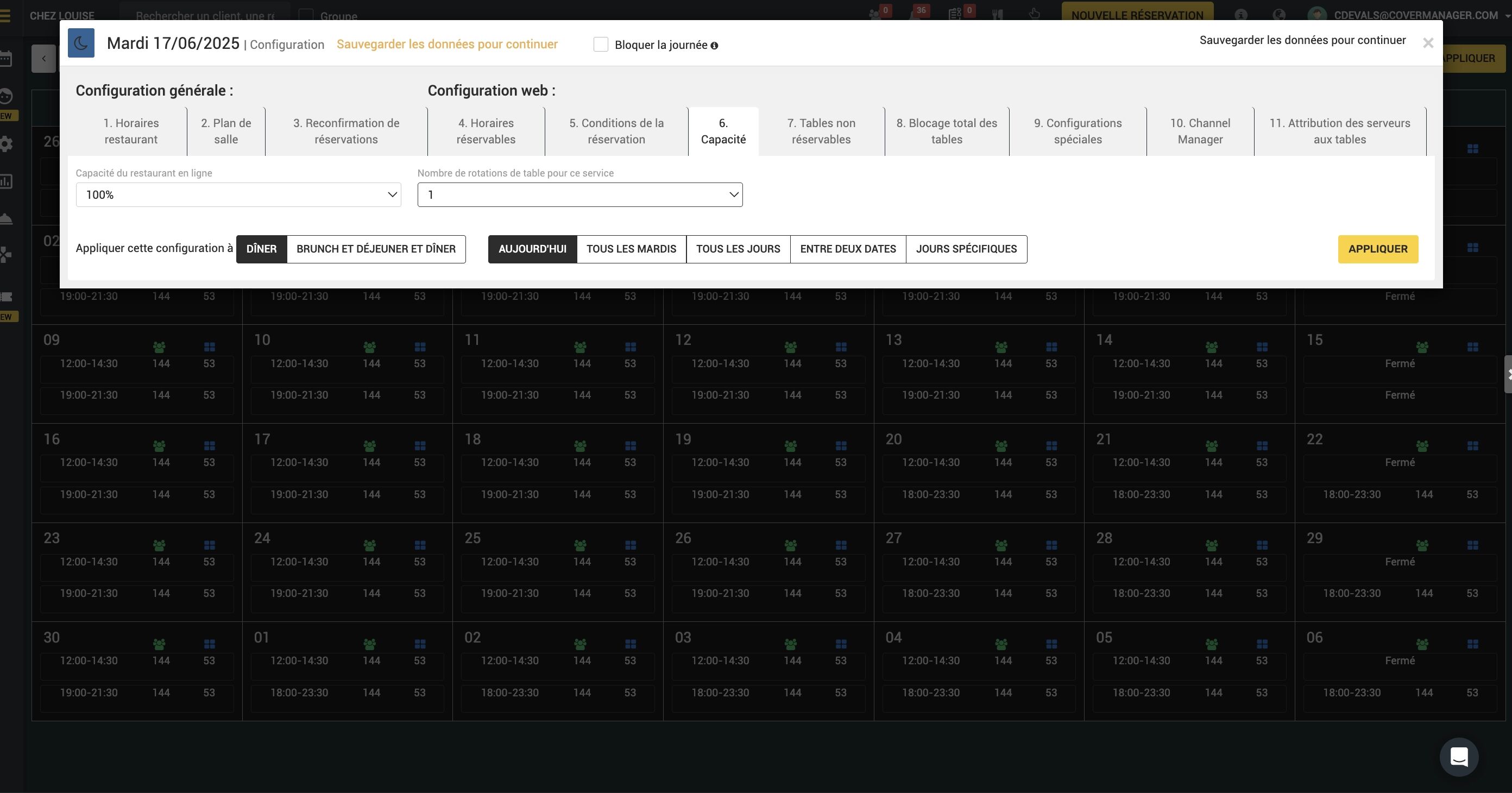Click the yellow Appliquer button in dialog
Viewport: 1512px width, 793px height.
pos(1378,249)
